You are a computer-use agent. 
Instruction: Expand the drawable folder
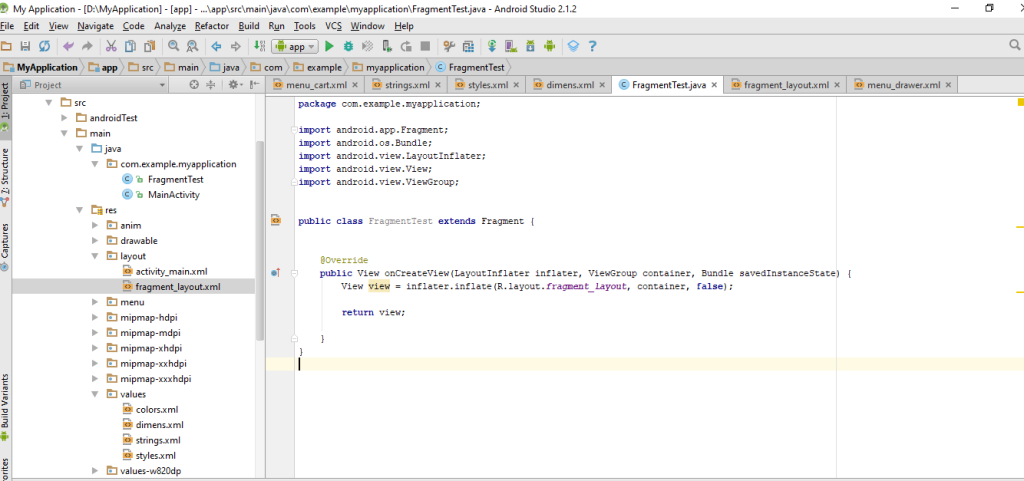click(95, 241)
